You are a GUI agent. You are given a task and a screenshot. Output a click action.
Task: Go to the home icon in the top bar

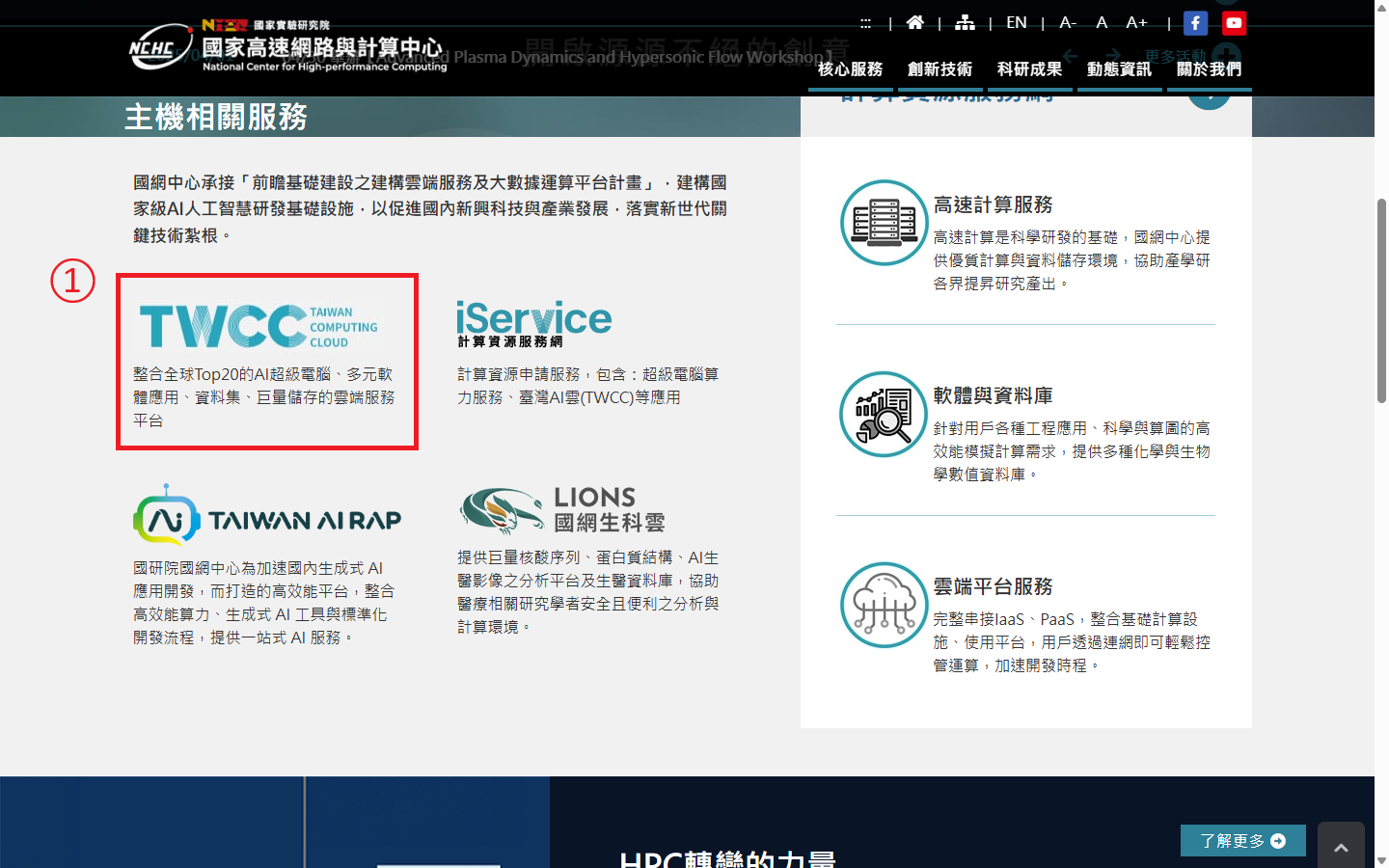(914, 22)
